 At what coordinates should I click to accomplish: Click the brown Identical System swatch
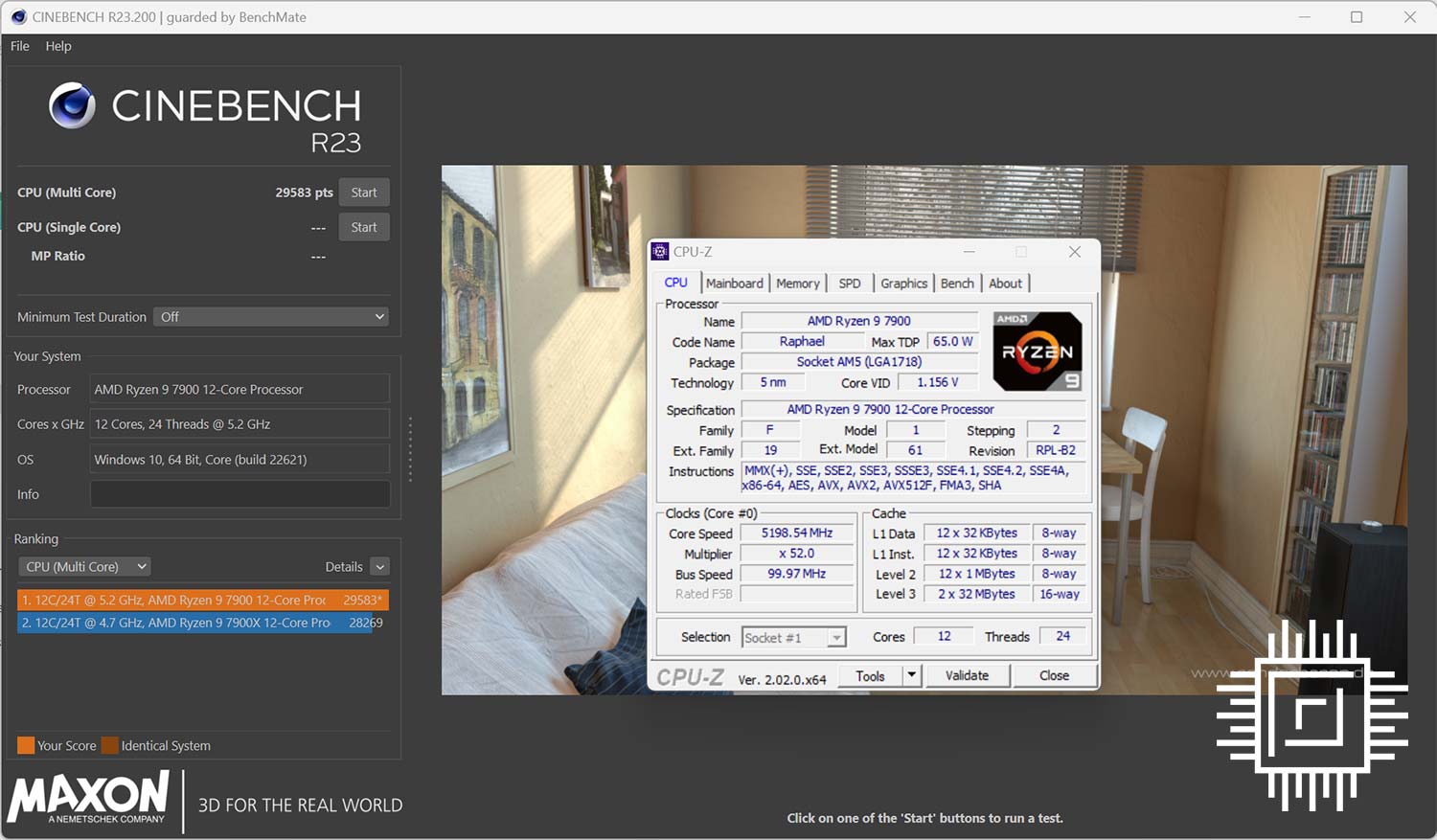(x=110, y=745)
